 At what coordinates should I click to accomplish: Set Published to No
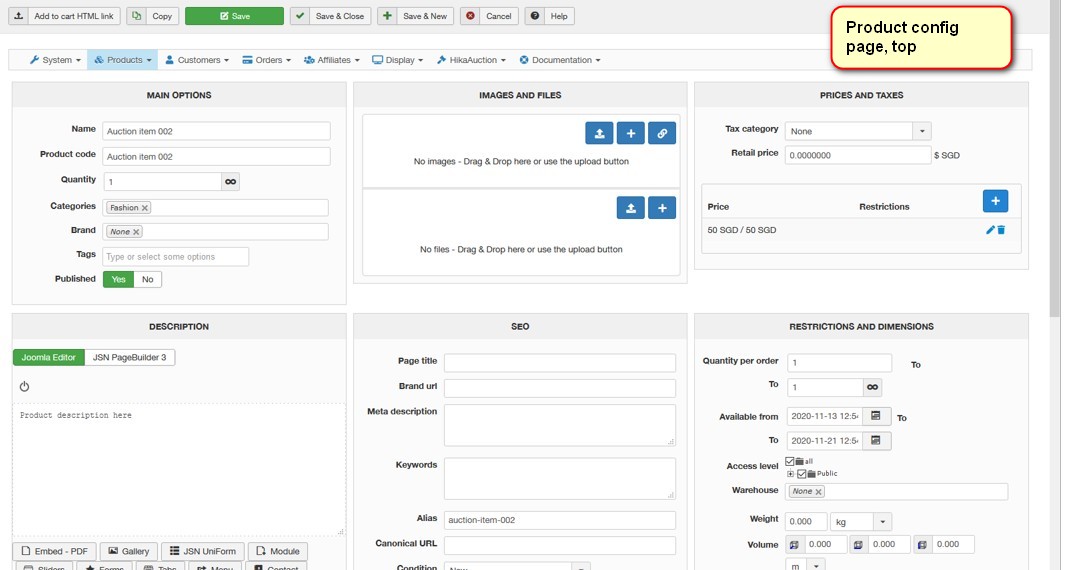pyautogui.click(x=147, y=280)
